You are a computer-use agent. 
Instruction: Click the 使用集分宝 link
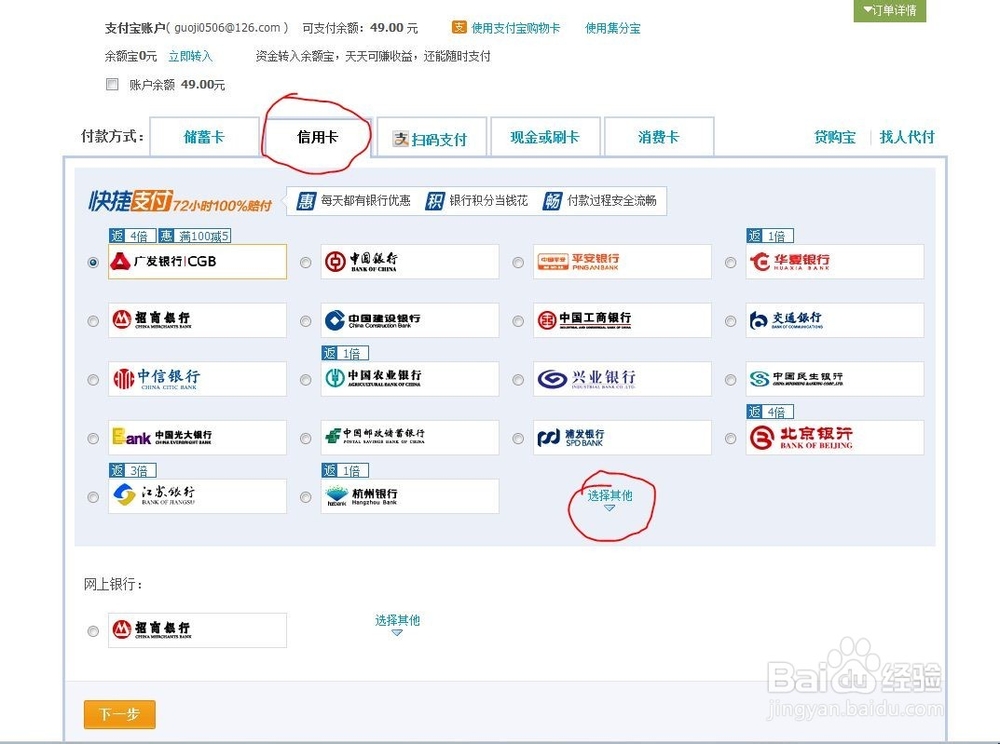[613, 28]
